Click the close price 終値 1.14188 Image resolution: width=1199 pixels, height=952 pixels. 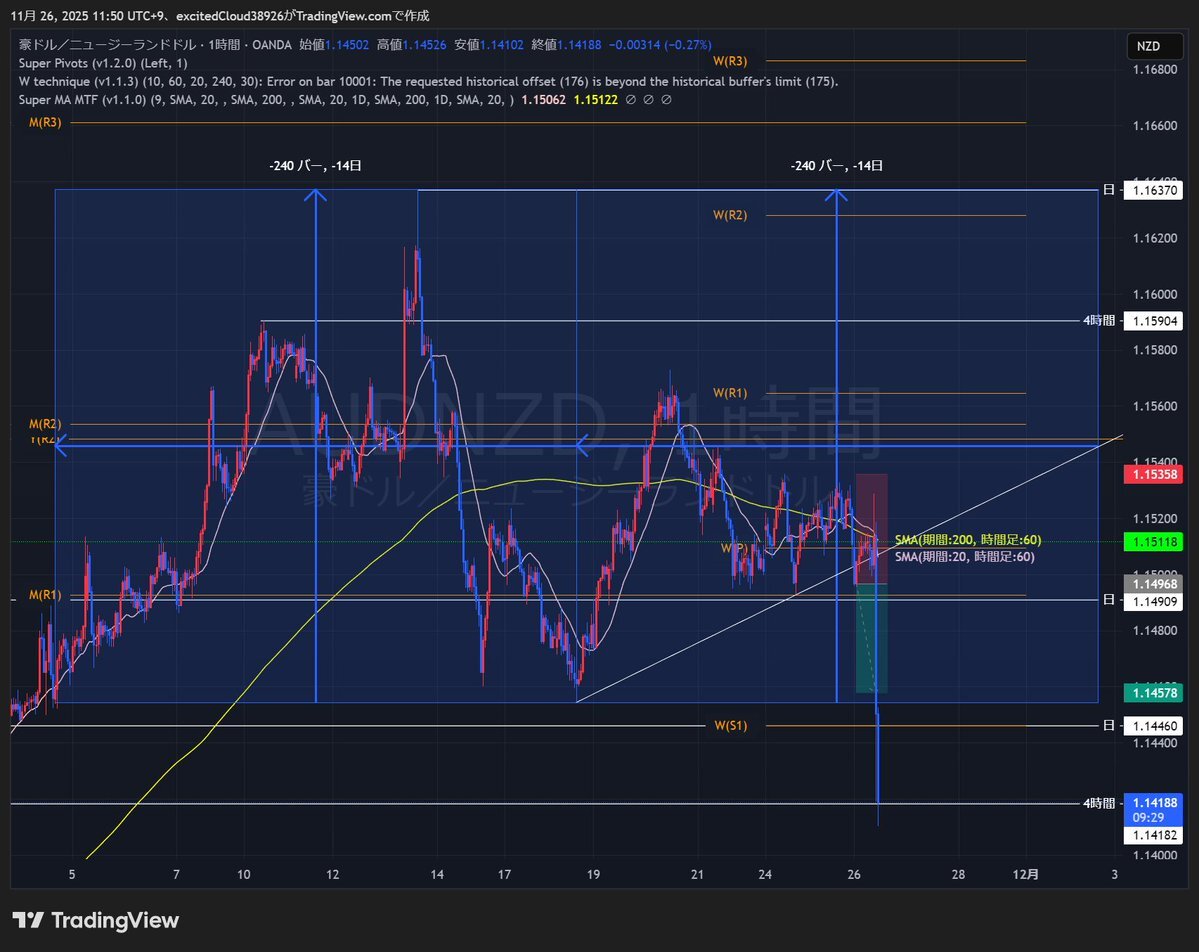tap(567, 44)
